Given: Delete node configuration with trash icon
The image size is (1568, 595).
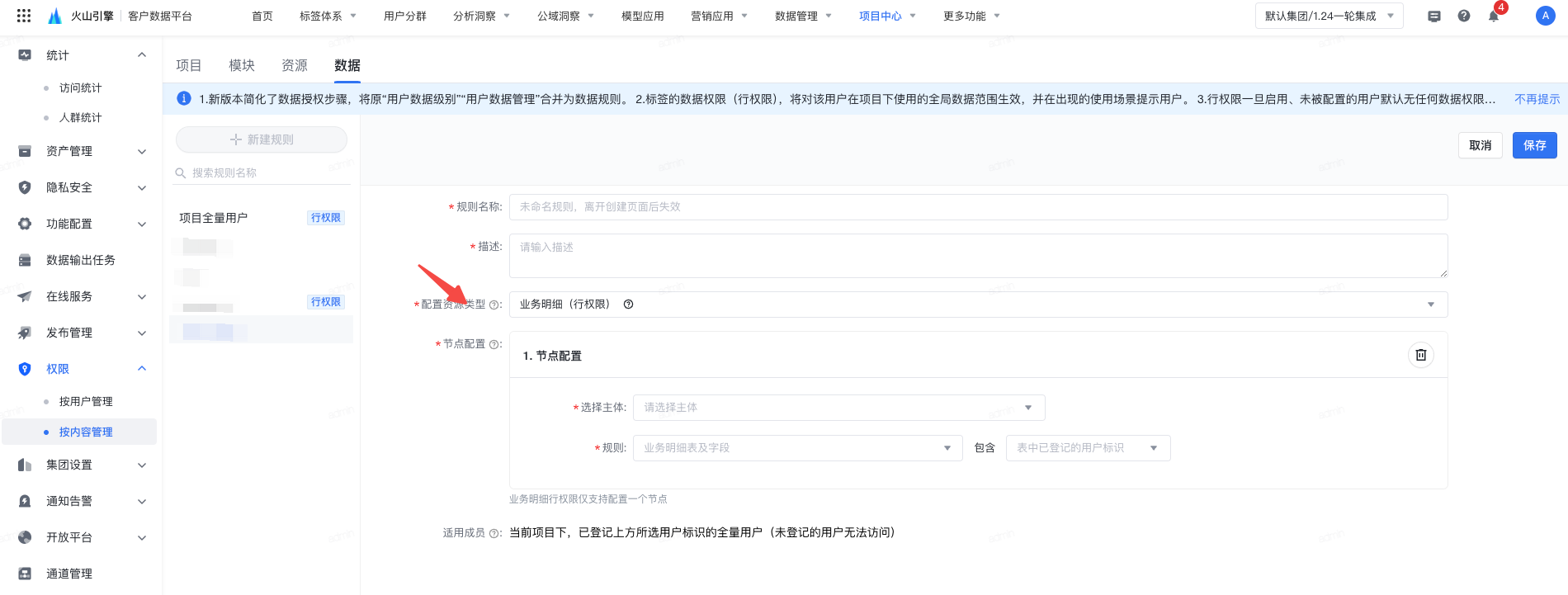Looking at the screenshot, I should coord(1421,355).
